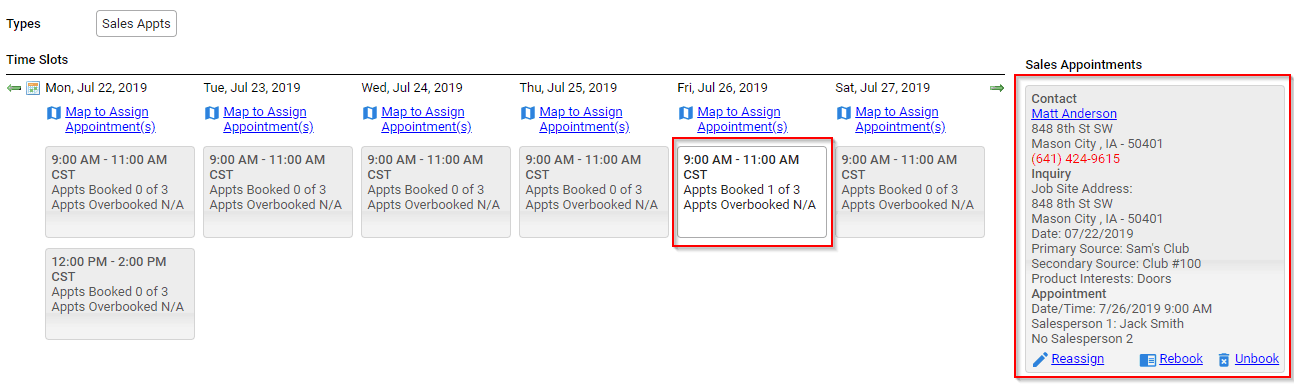
Task: Click the Unbook link
Action: [1257, 359]
